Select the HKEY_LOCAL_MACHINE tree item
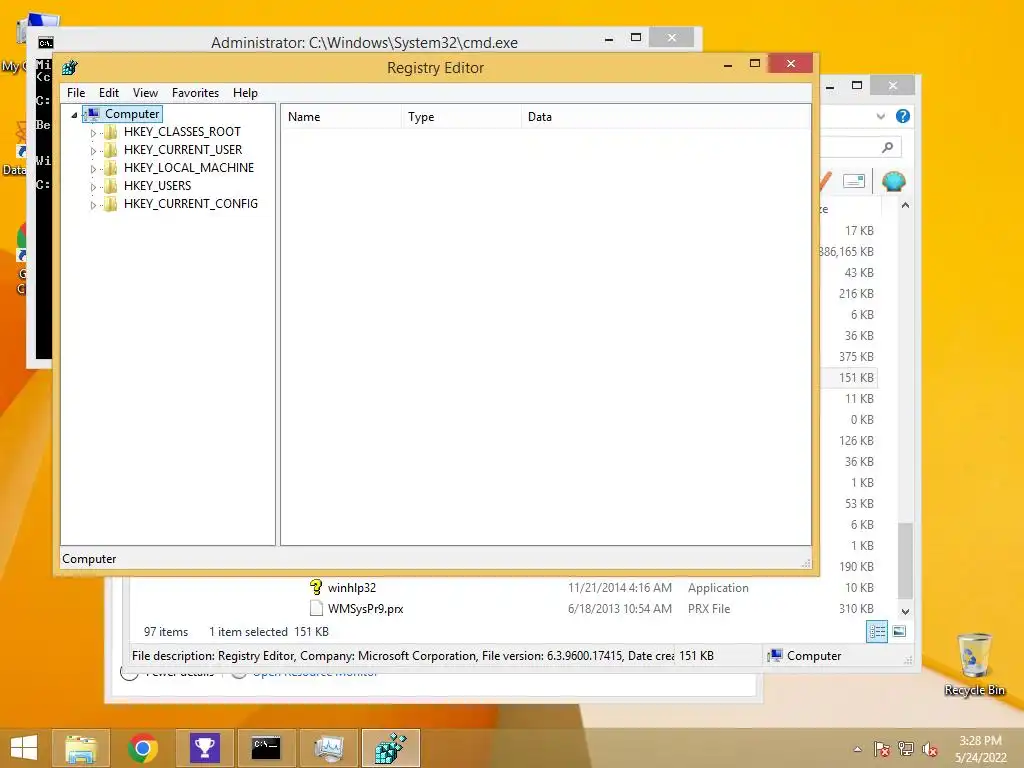Screen dimensions: 1024x768 point(189,167)
